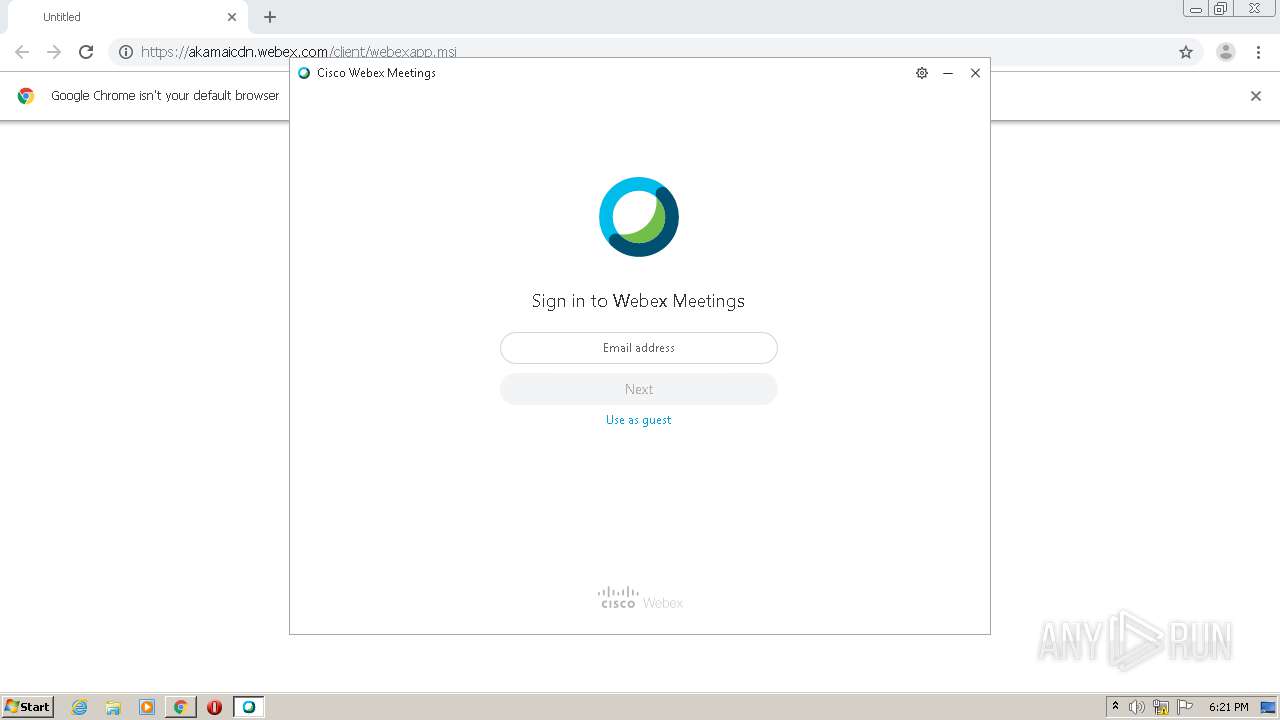Reload the Chrome page
This screenshot has width=1280, height=720.
click(86, 52)
